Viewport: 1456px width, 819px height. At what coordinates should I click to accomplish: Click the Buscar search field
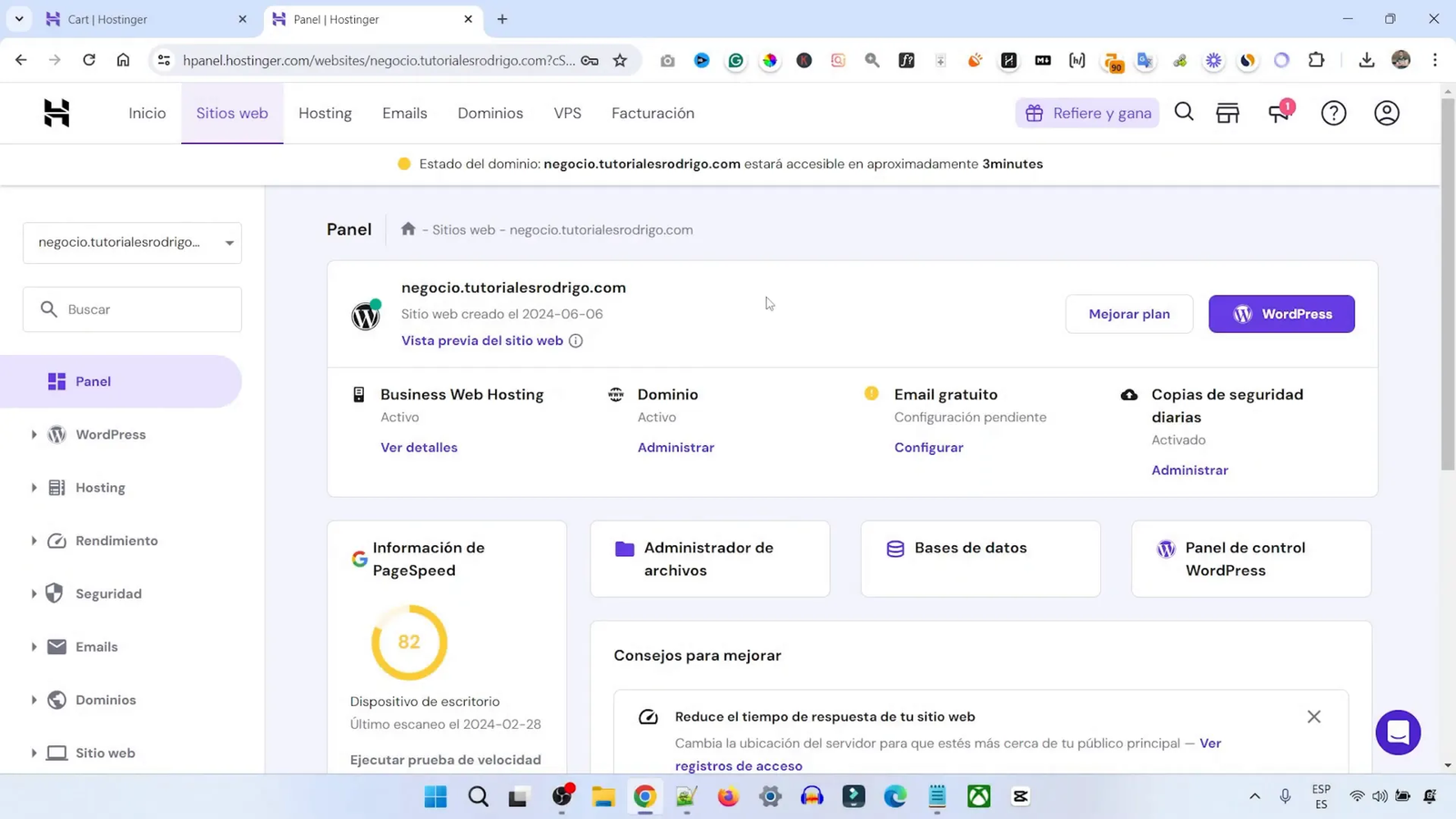point(132,308)
